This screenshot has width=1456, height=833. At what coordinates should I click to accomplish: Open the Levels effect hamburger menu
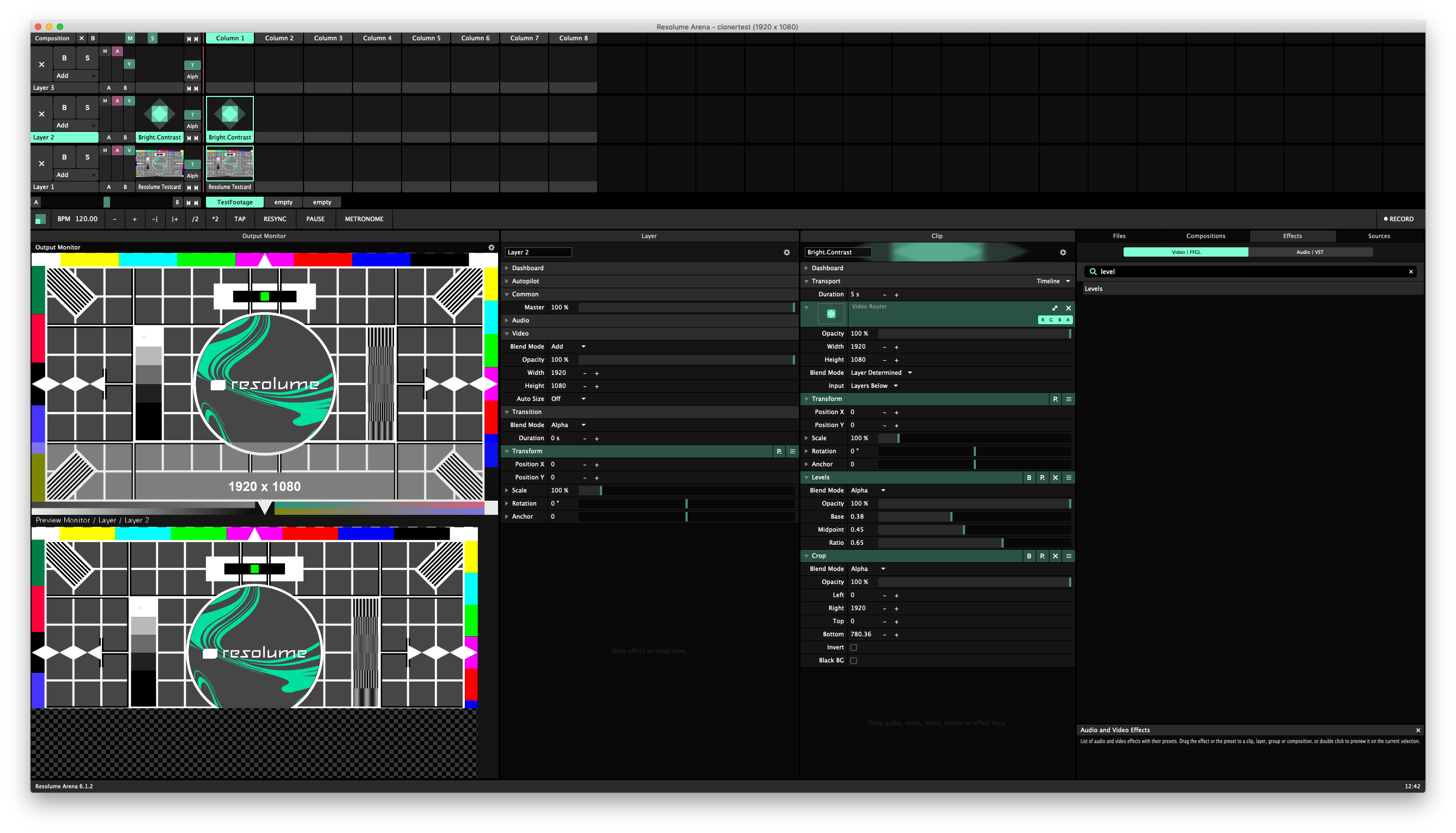[1068, 477]
